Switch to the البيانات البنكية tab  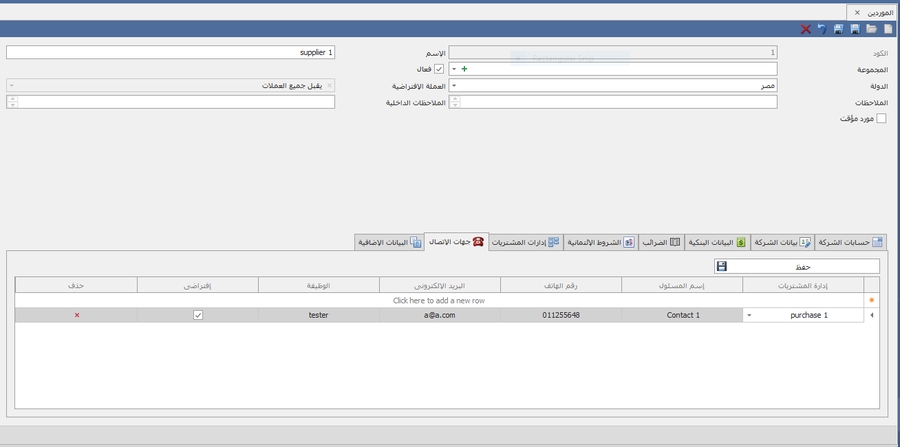pyautogui.click(x=714, y=242)
